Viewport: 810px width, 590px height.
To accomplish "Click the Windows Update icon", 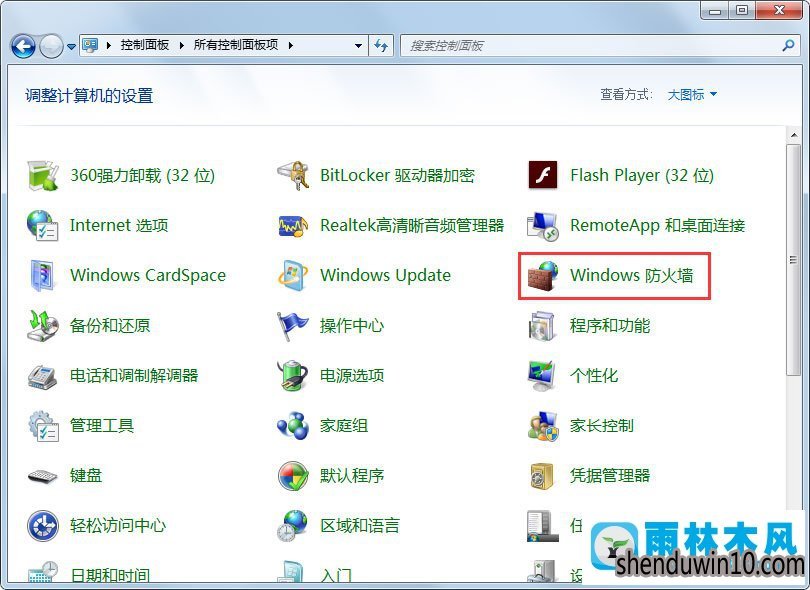I will pos(293,275).
